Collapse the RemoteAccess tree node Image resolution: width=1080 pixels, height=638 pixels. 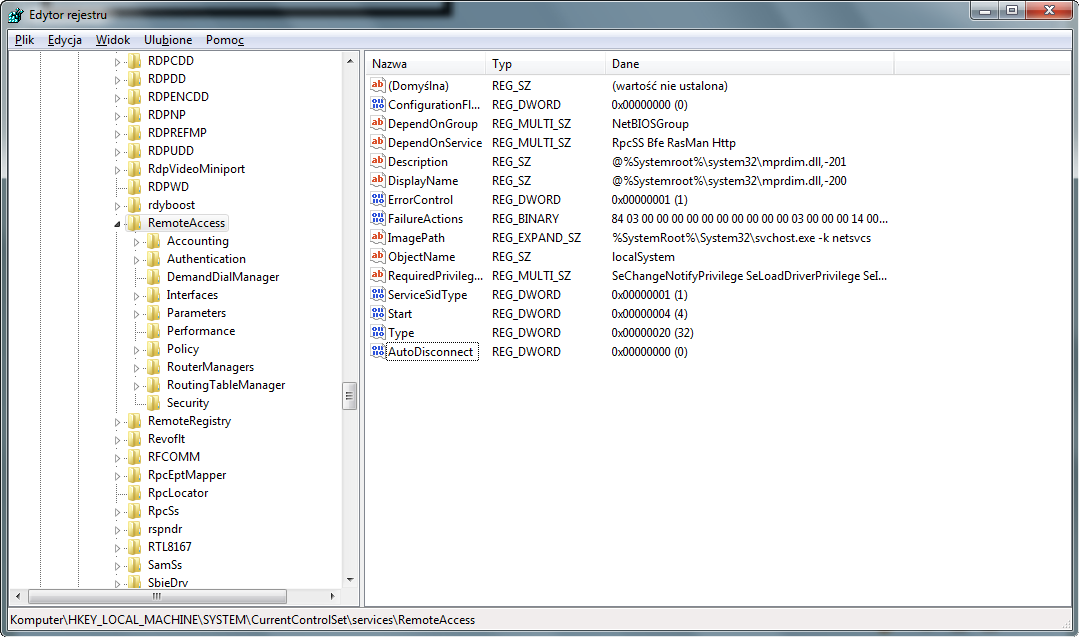117,223
